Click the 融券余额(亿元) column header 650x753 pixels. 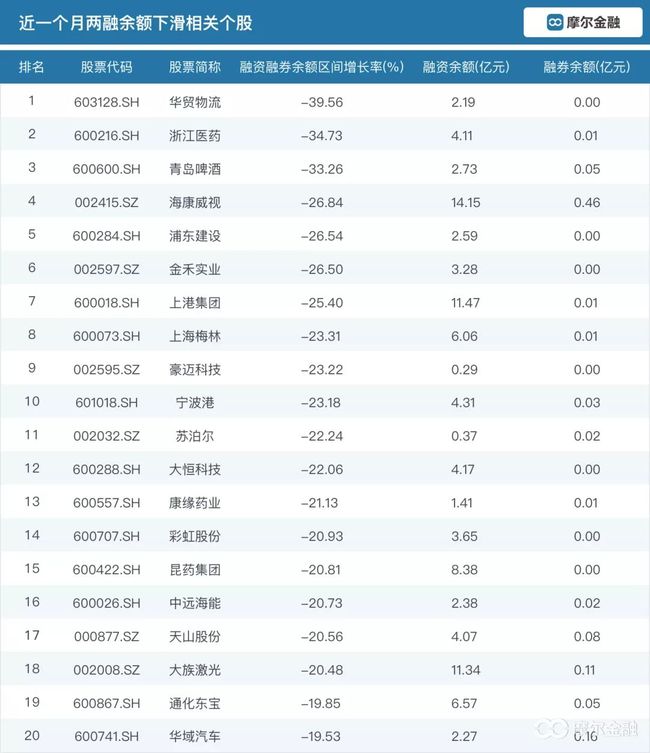(x=587, y=67)
